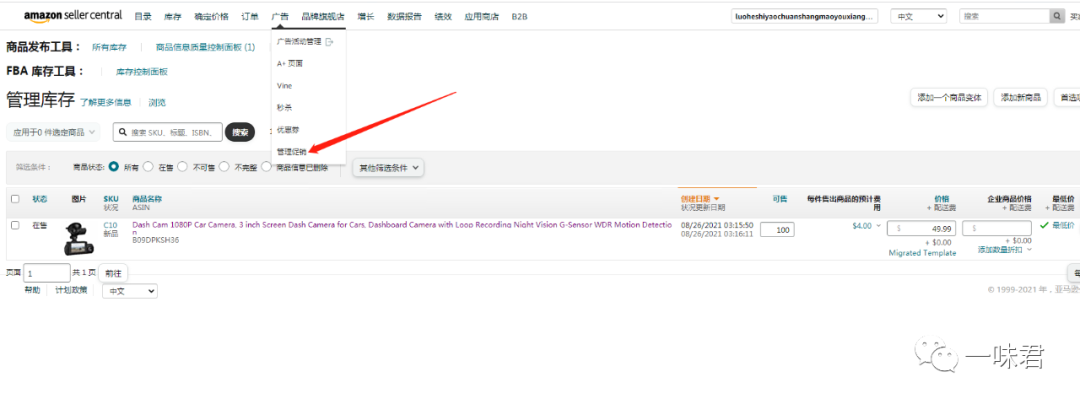Click the sort arrow beside 创建日期
This screenshot has width=1080, height=404.
coord(716,199)
